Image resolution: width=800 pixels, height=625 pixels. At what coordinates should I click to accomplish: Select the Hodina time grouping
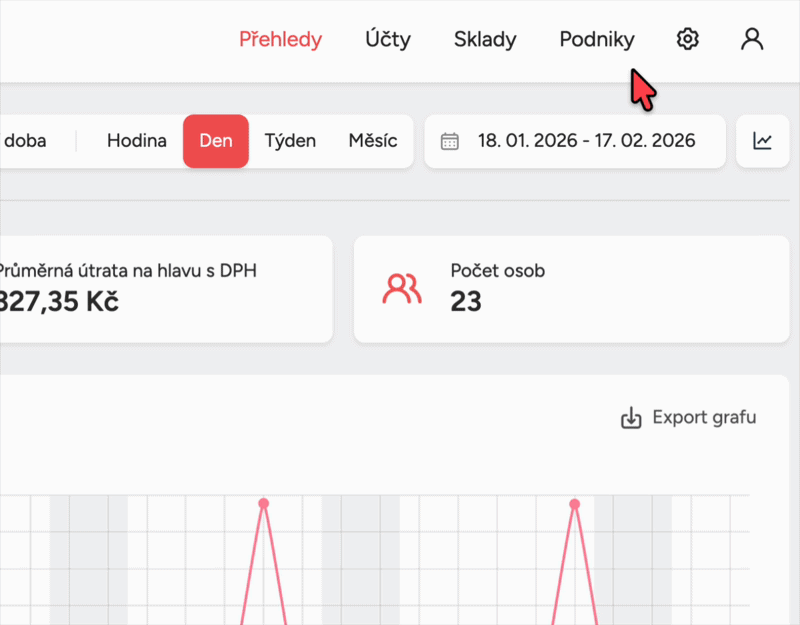[x=137, y=141]
